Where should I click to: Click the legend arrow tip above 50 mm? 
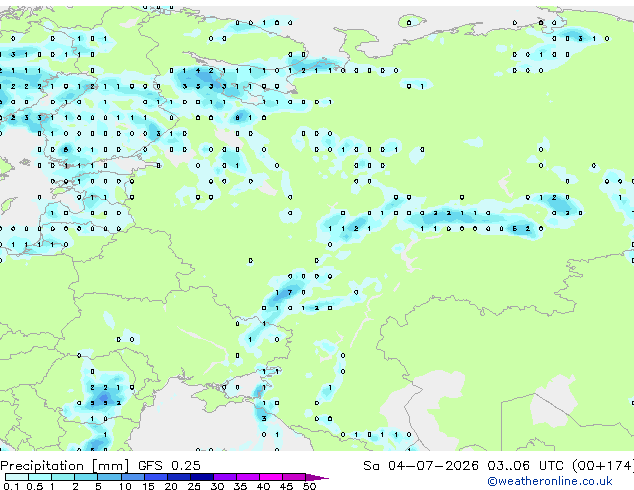[x=317, y=478]
